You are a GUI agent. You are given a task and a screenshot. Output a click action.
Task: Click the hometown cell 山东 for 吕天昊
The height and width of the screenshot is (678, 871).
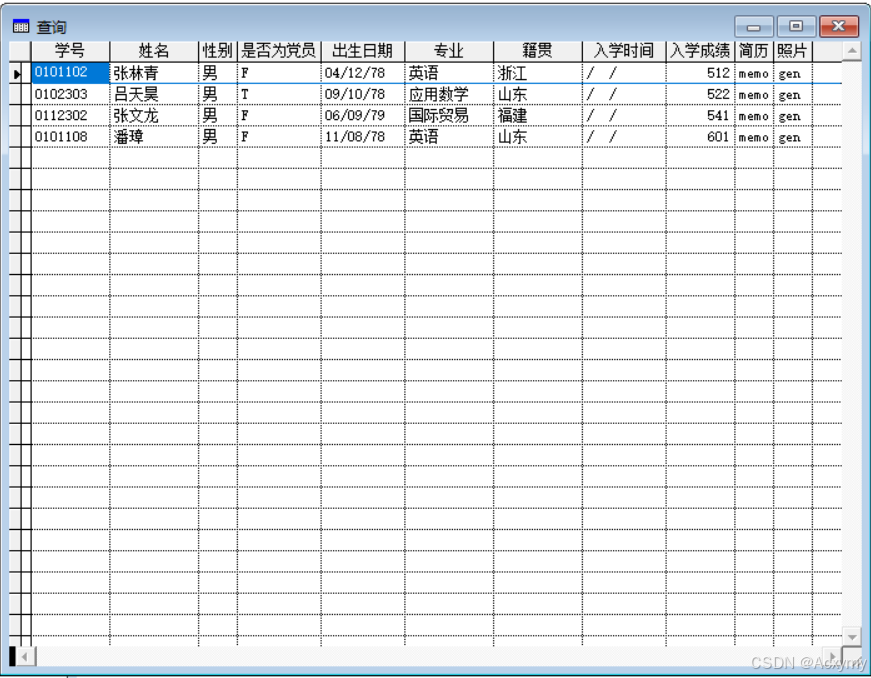538,94
